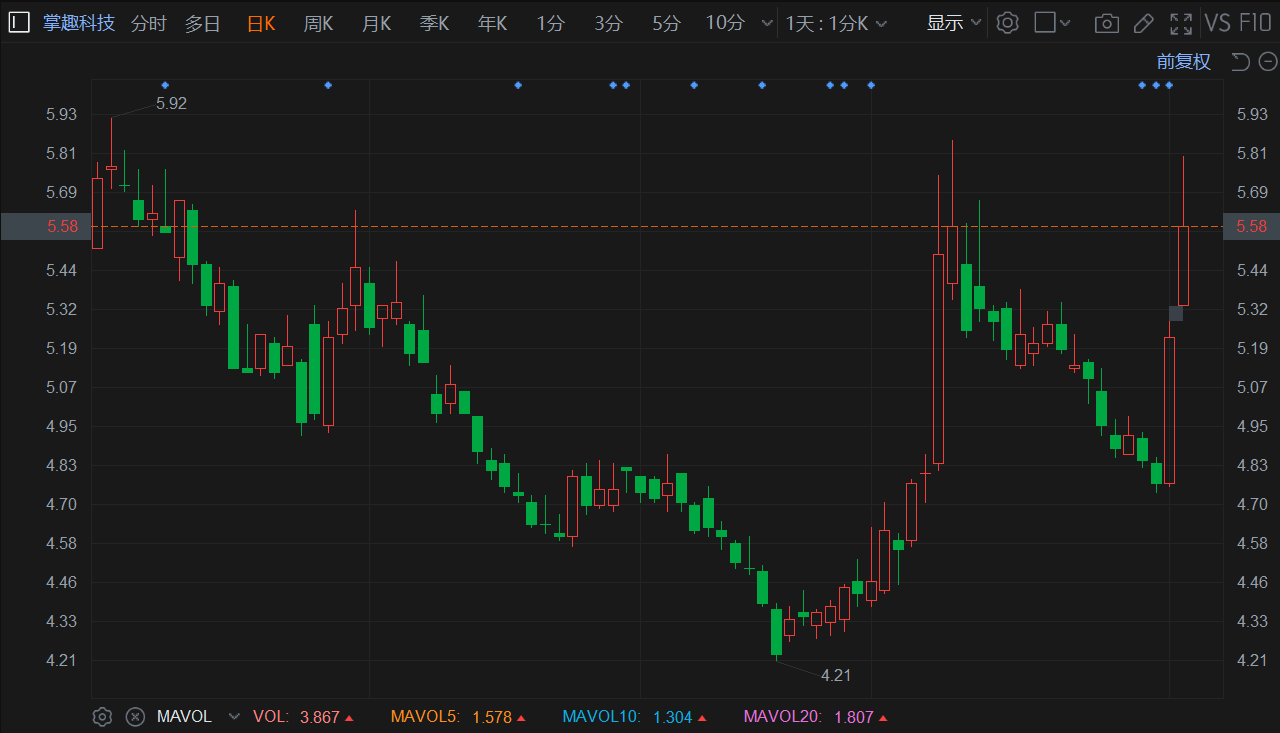Click the 4.21 low price annotation
The width and height of the screenshot is (1280, 733).
click(x=836, y=675)
